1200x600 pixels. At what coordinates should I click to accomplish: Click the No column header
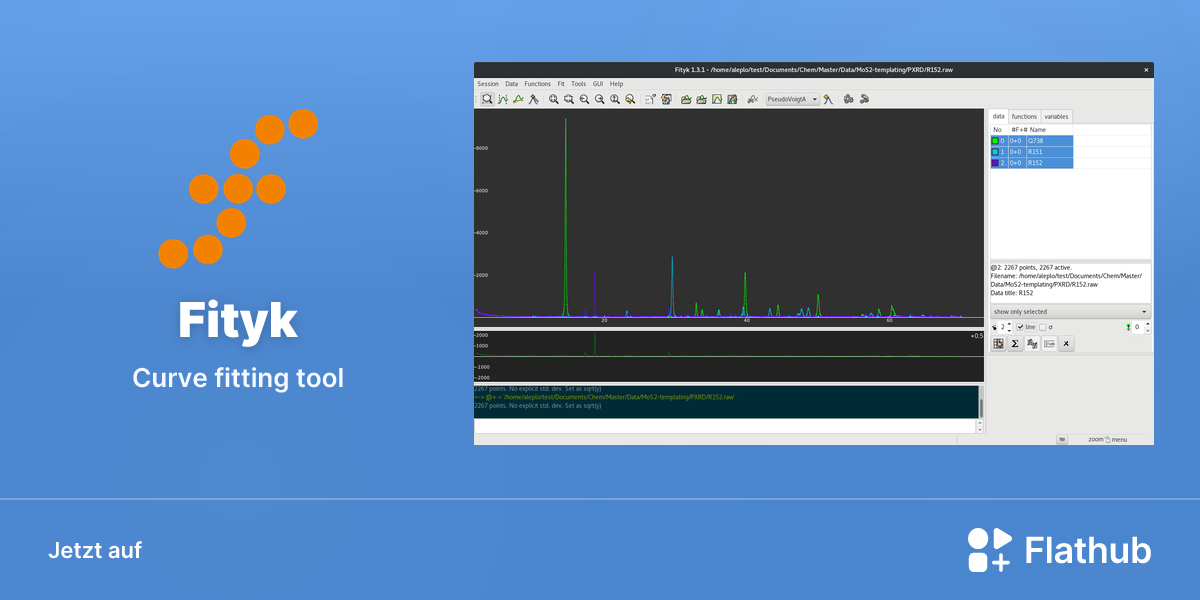998,130
